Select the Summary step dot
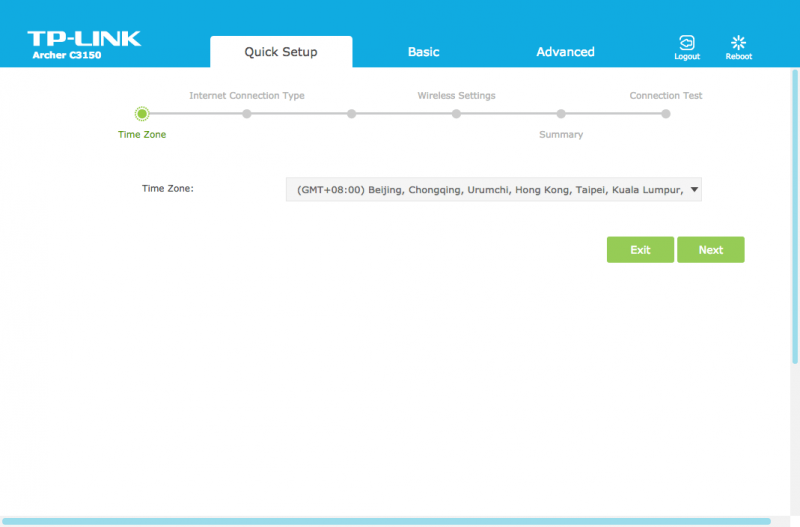This screenshot has width=800, height=527. (x=561, y=114)
